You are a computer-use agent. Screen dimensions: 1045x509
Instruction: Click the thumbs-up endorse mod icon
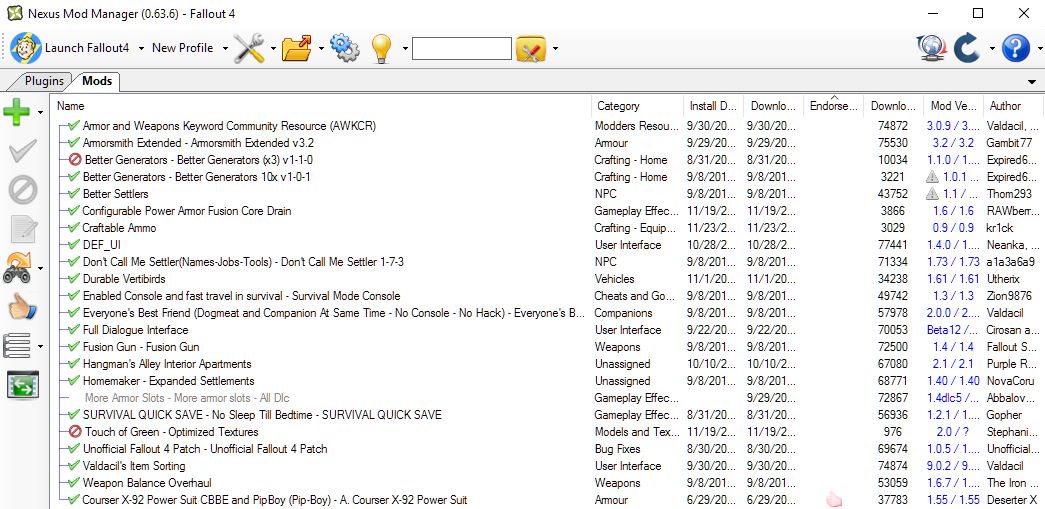(21, 308)
